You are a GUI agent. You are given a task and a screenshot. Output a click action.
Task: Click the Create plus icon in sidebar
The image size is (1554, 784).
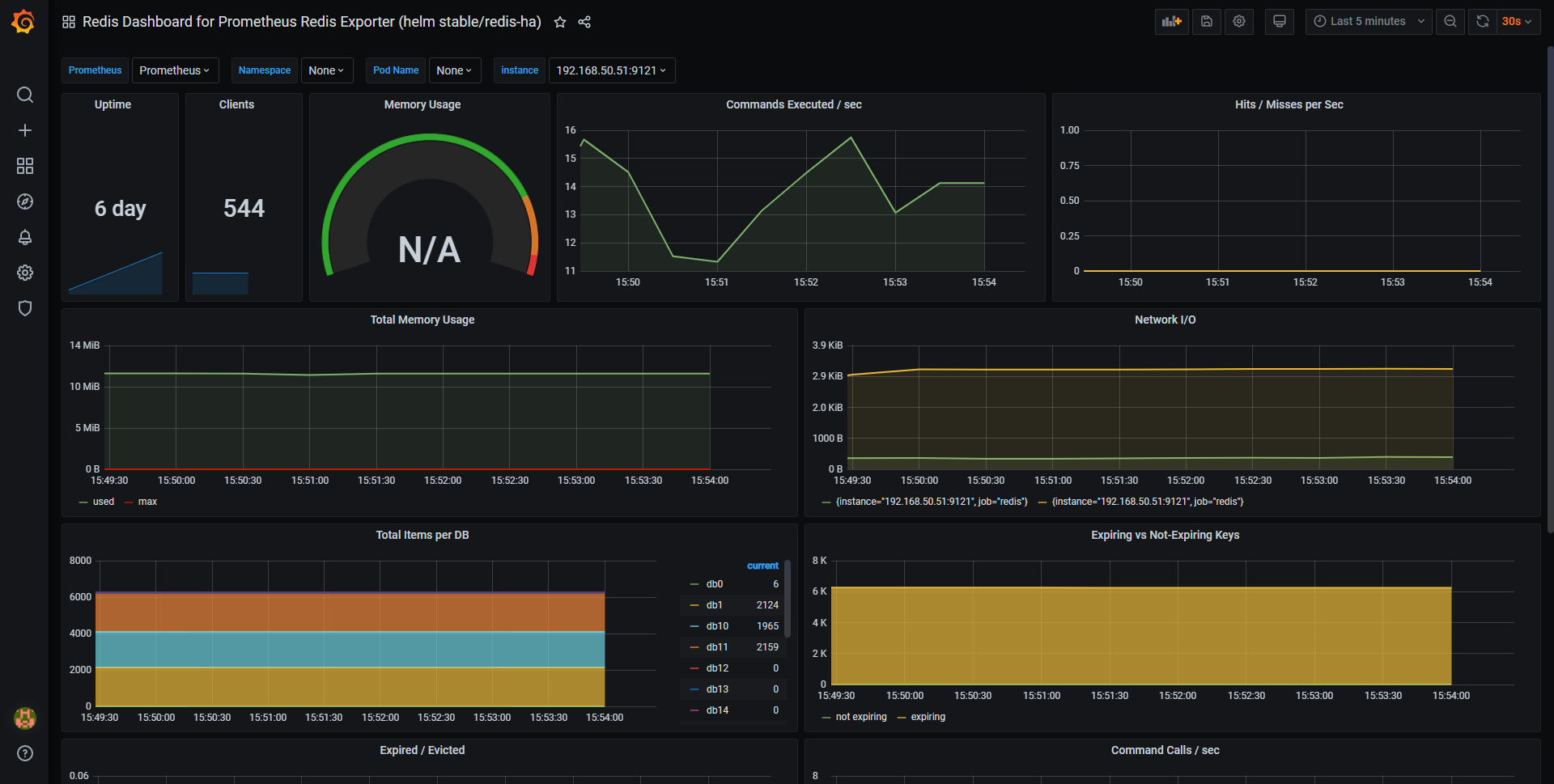[25, 130]
